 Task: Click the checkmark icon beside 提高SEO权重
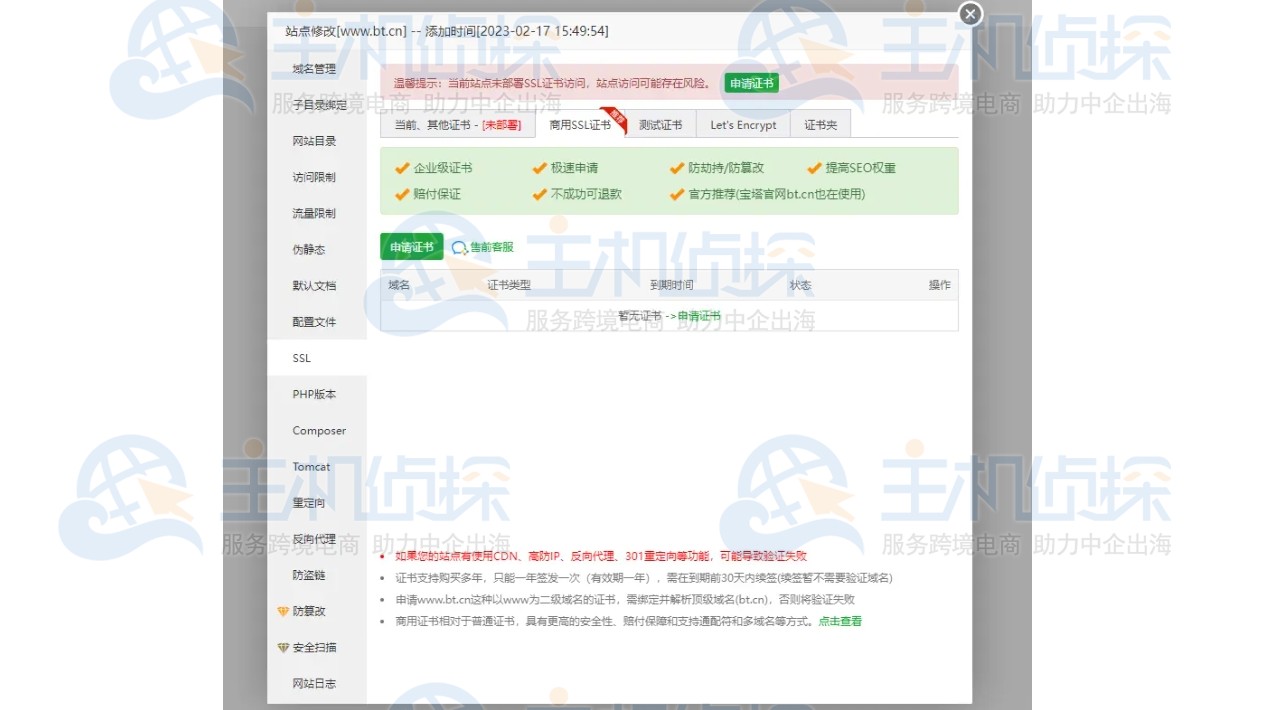tap(814, 168)
